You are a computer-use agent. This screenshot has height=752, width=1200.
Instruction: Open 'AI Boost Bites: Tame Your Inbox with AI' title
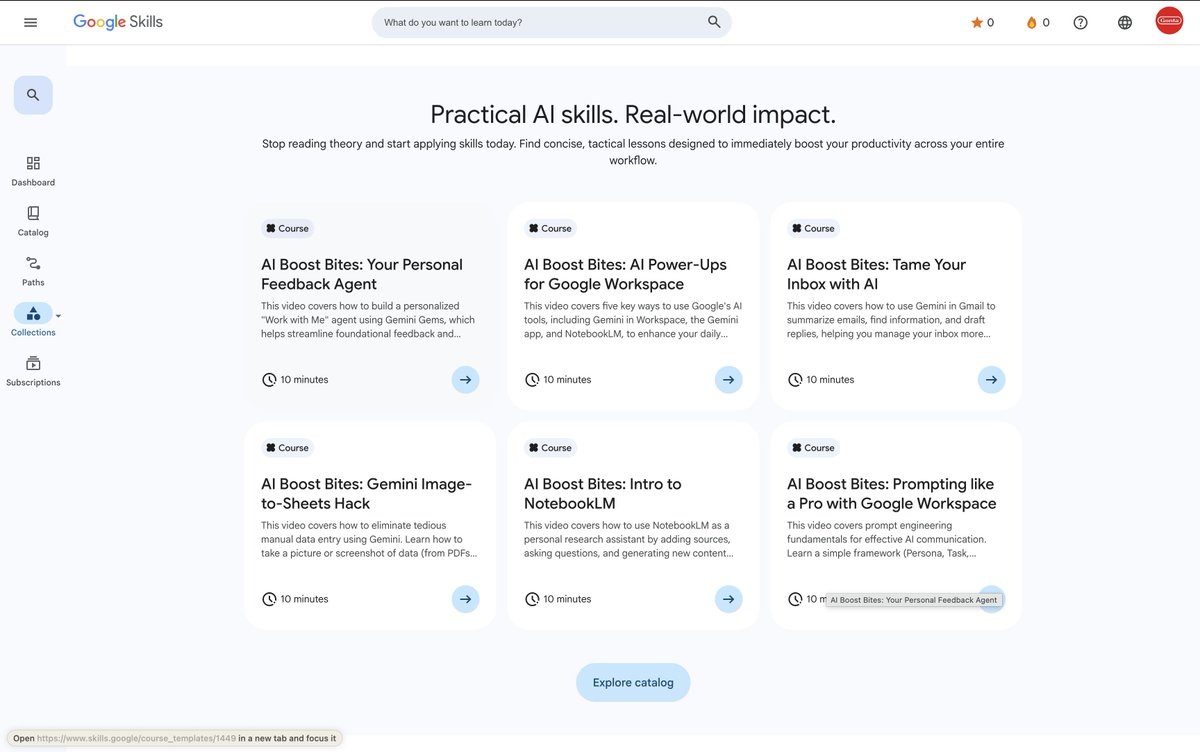point(876,274)
